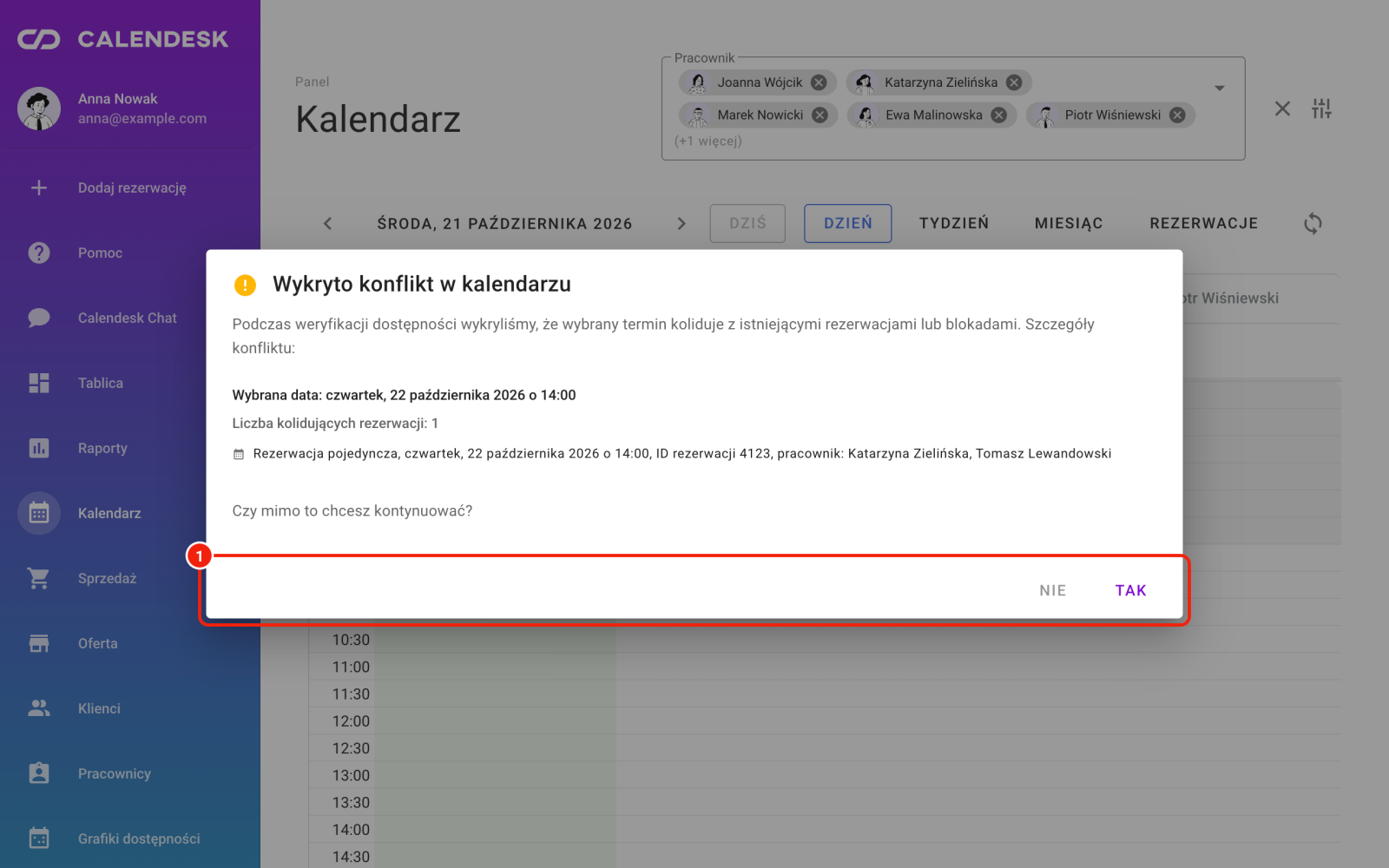1389x868 pixels.
Task: Switch to REZERWACJE view
Action: [x=1204, y=223]
